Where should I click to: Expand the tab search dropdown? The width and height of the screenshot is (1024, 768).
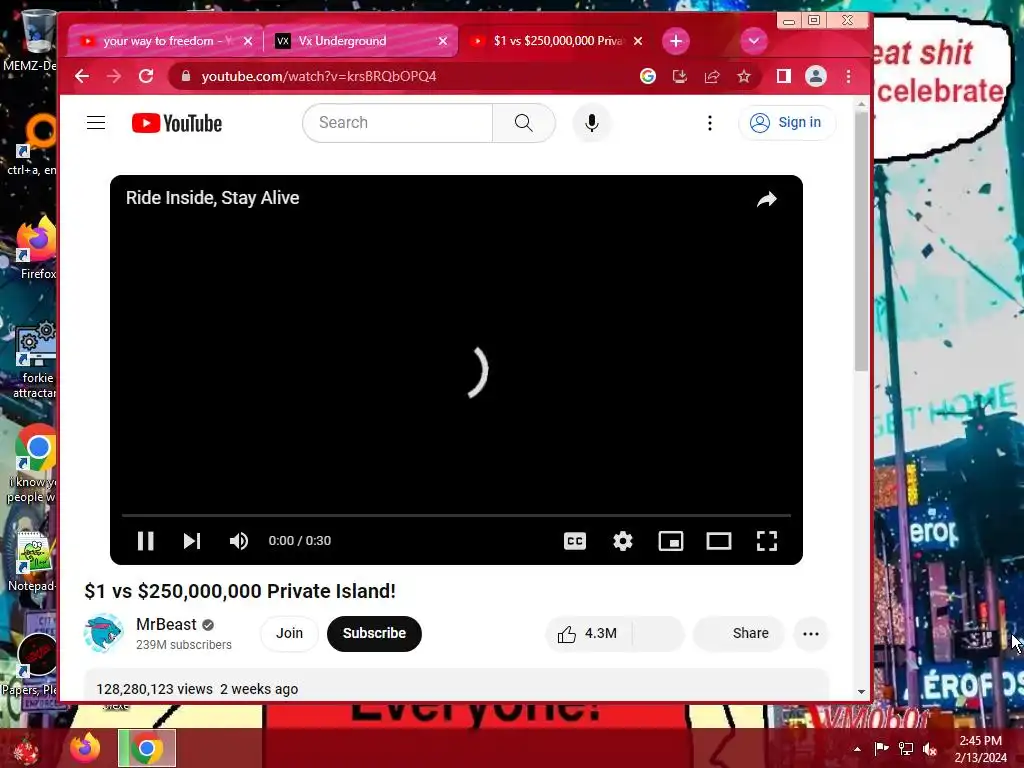coord(754,41)
